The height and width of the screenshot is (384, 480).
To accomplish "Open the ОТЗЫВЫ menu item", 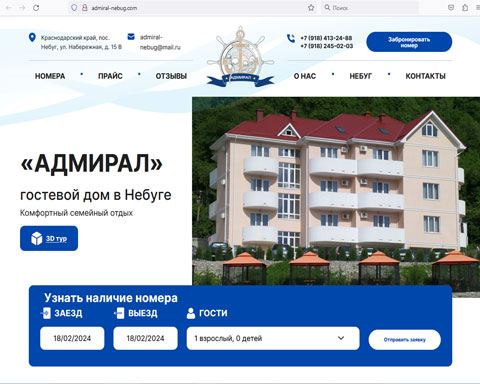I will [x=171, y=76].
